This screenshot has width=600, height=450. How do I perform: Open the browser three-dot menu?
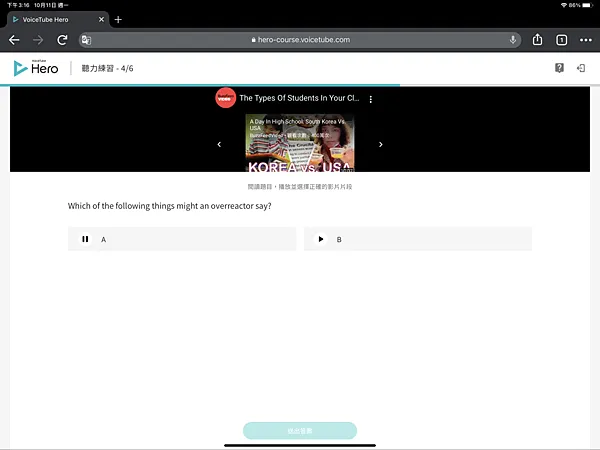coord(585,40)
